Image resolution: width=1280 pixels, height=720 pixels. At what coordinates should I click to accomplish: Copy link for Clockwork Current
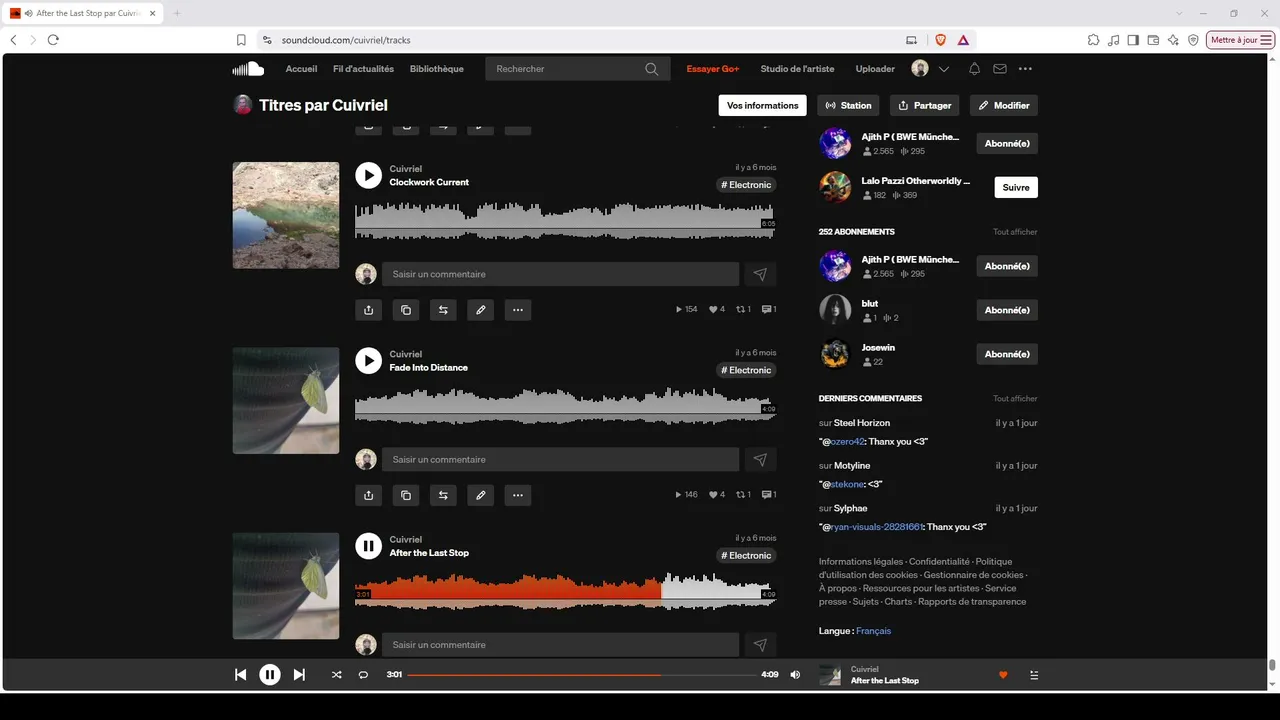coord(406,310)
